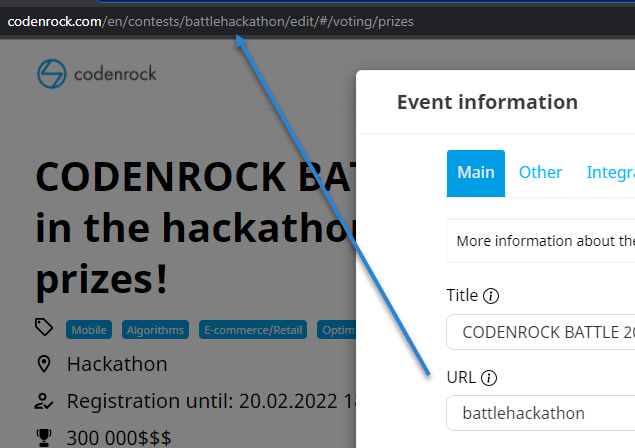Click the More information about the box
635x448 pixels.
click(x=541, y=241)
